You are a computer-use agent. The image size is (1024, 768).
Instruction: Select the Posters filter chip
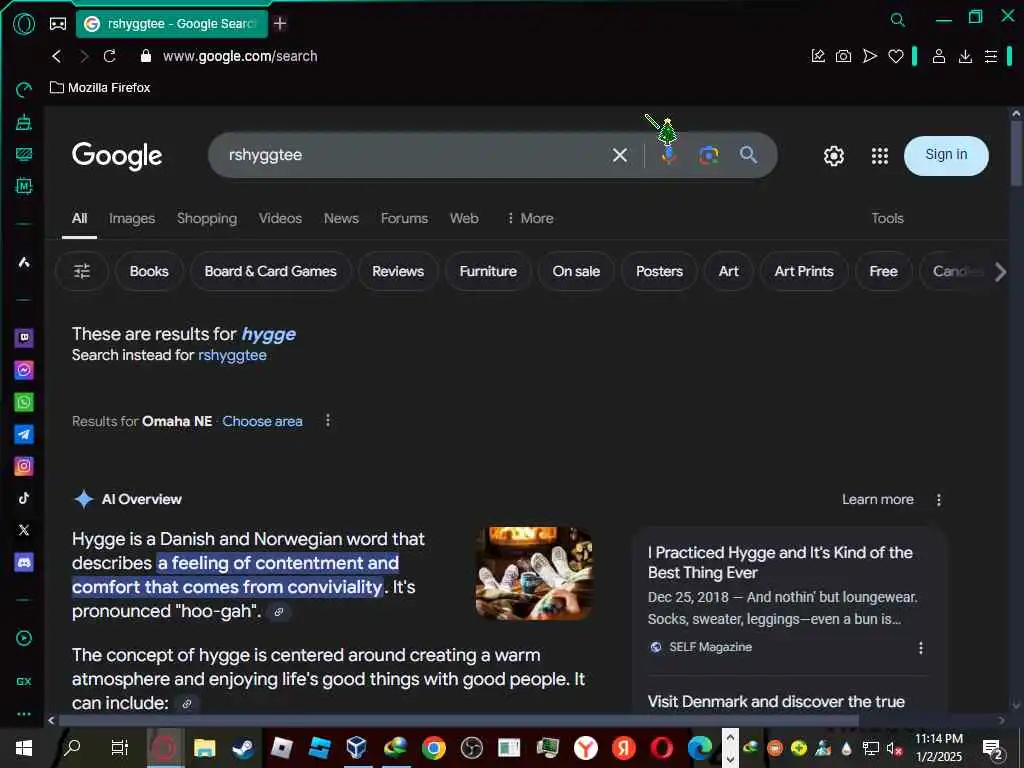(659, 271)
